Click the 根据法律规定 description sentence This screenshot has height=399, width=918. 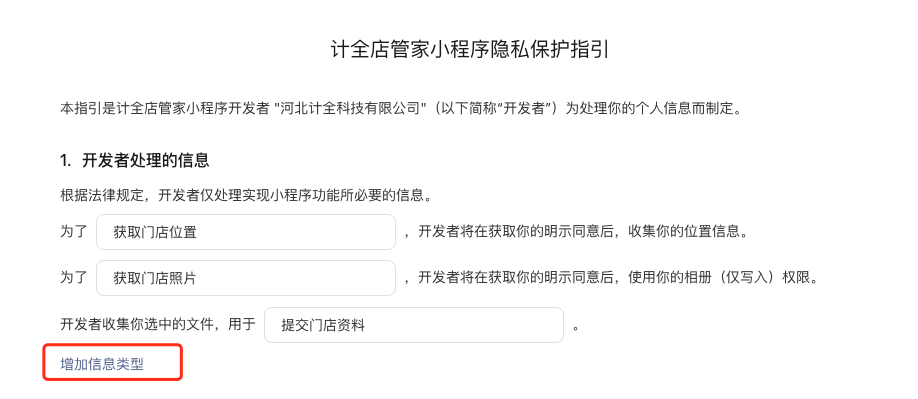click(x=246, y=195)
